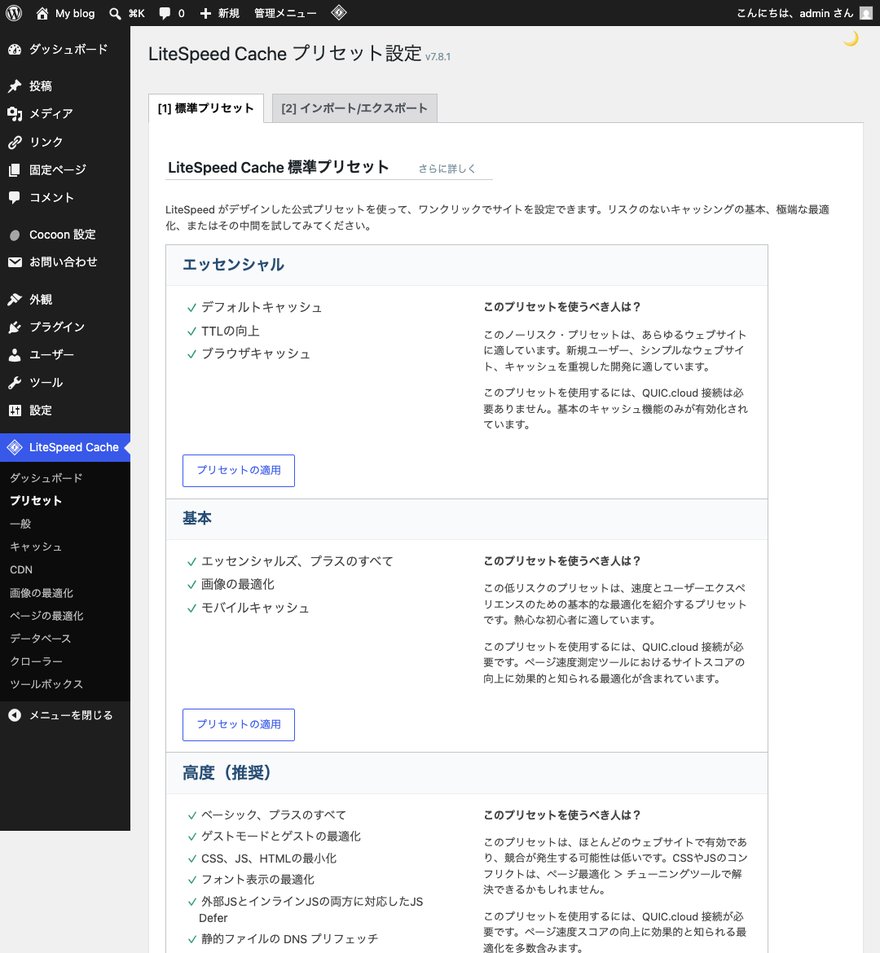
Task: Click the 外観 paintbrush icon
Action: [x=15, y=300]
